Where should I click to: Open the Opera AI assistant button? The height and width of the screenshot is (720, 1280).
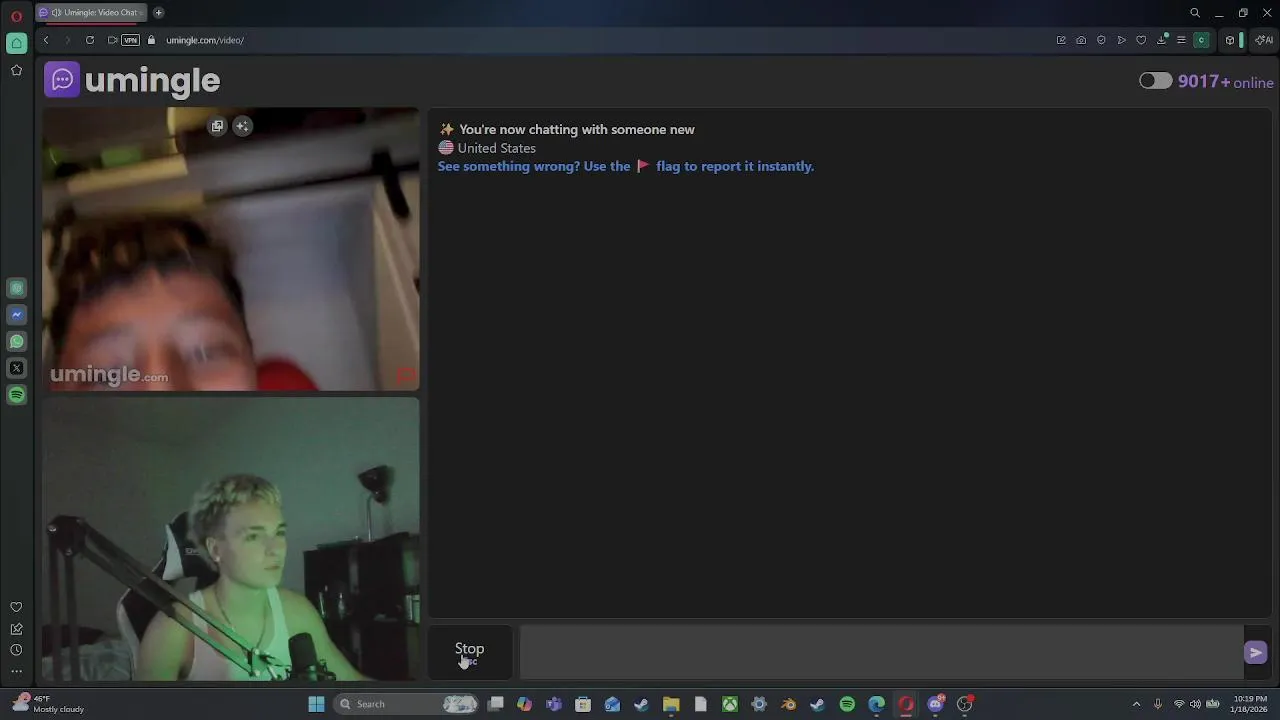click(1264, 40)
